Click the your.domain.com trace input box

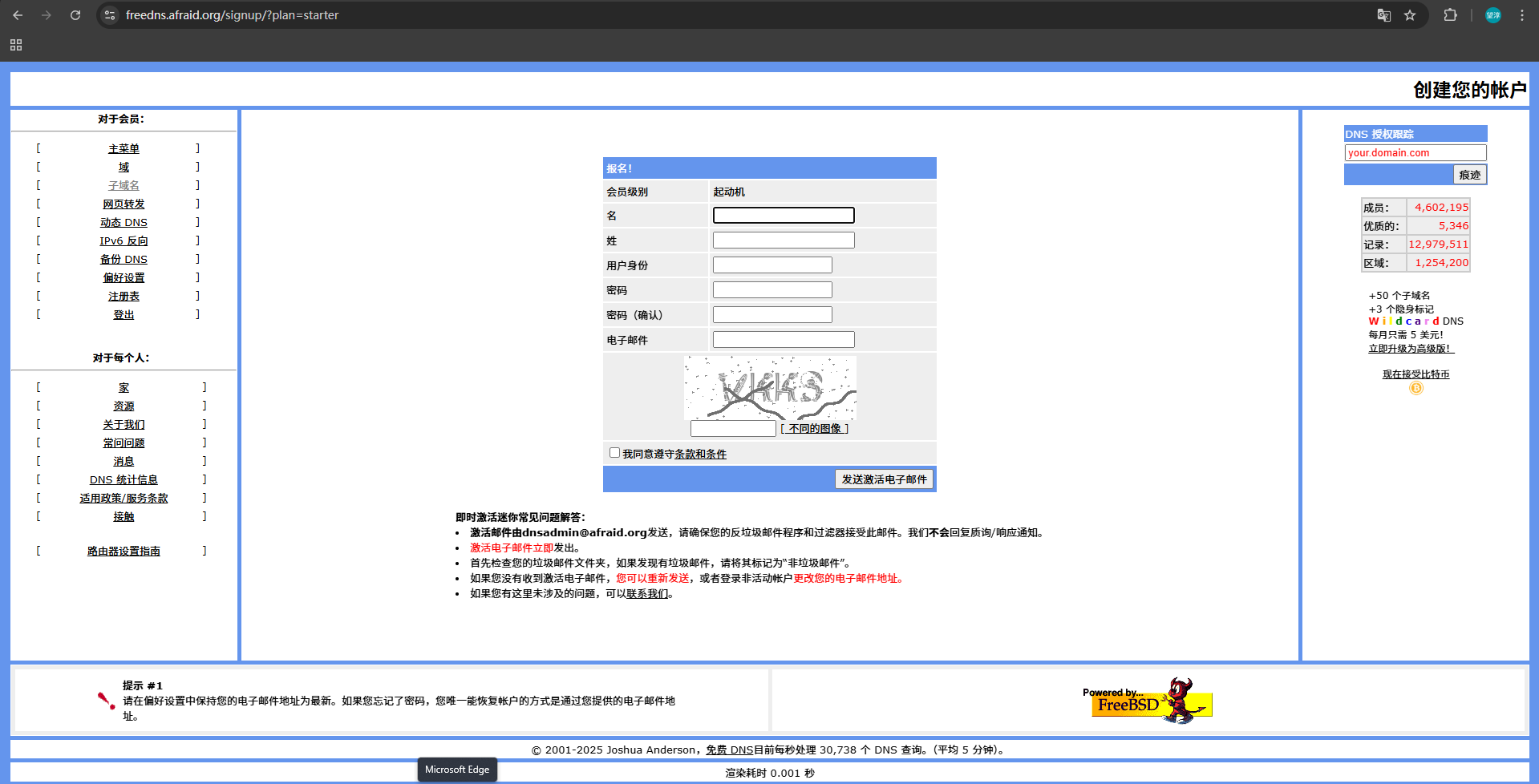(x=1415, y=153)
